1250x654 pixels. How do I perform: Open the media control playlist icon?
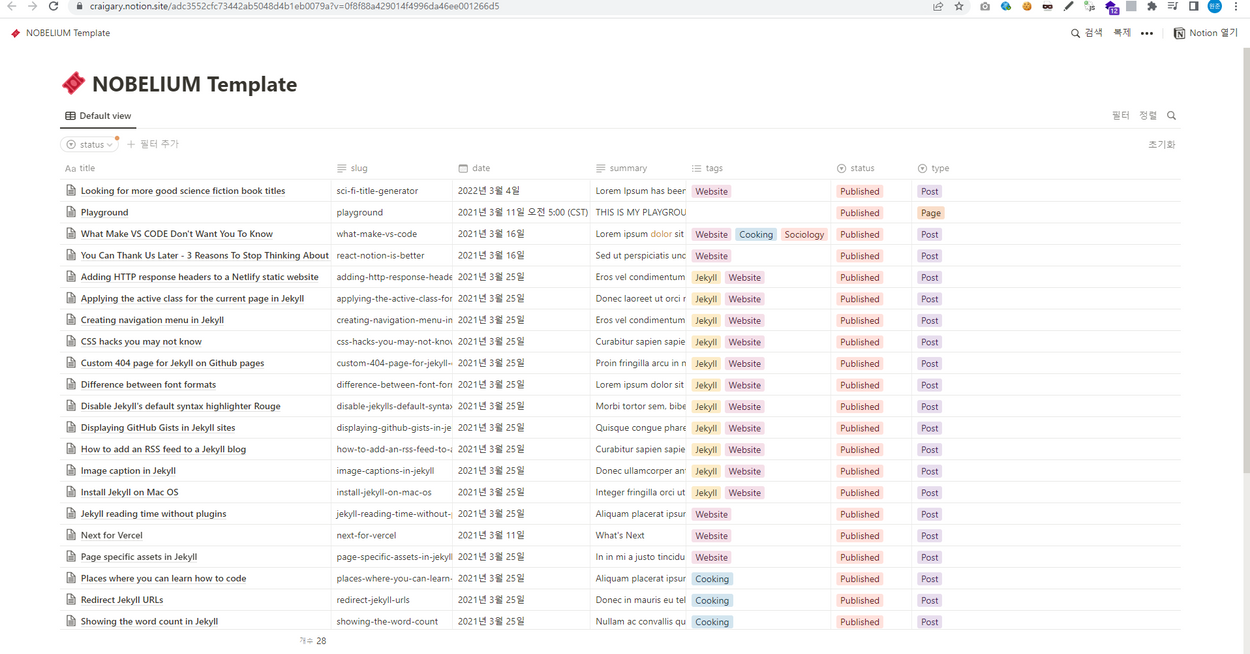coord(1173,6)
